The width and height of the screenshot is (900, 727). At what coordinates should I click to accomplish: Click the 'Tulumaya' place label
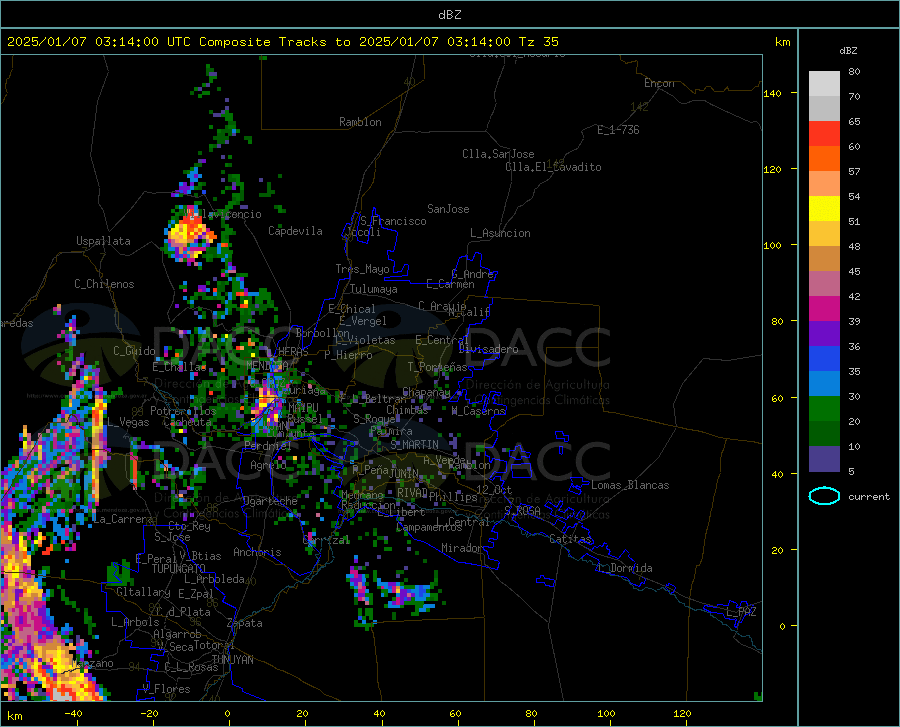pyautogui.click(x=374, y=289)
